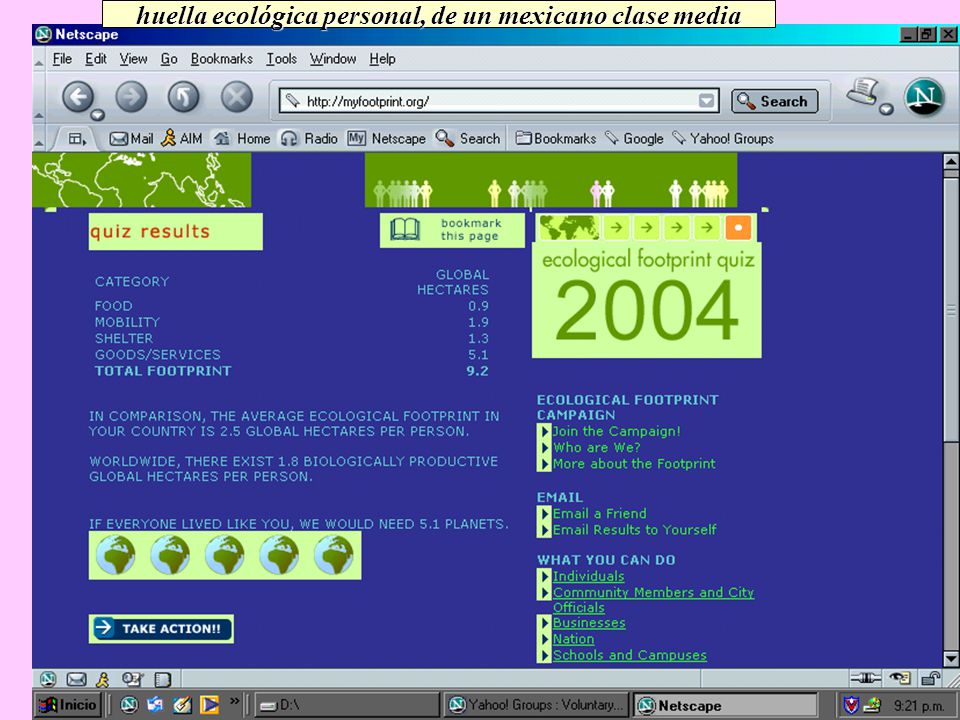Screen dimensions: 960x720
Task: Open My Netscape toolbar shortcut
Action: (386, 139)
